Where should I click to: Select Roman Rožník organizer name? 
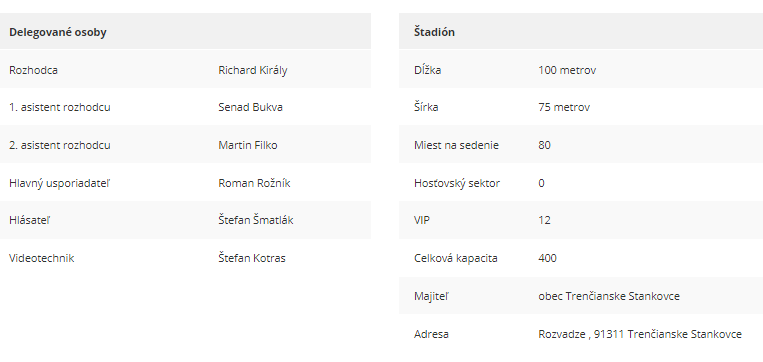pos(254,183)
